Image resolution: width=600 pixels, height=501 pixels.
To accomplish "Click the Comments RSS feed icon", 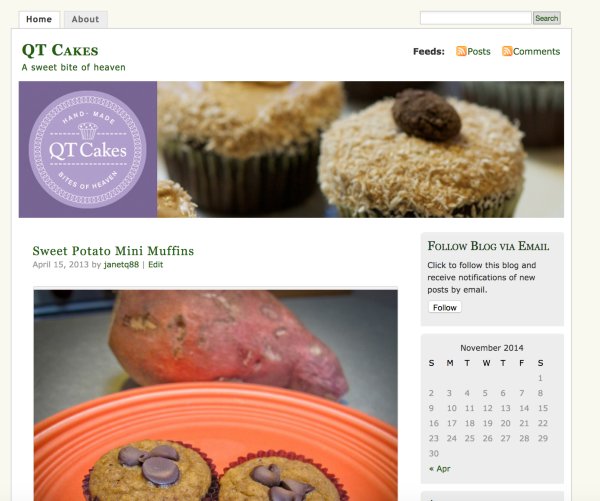I will (x=507, y=51).
